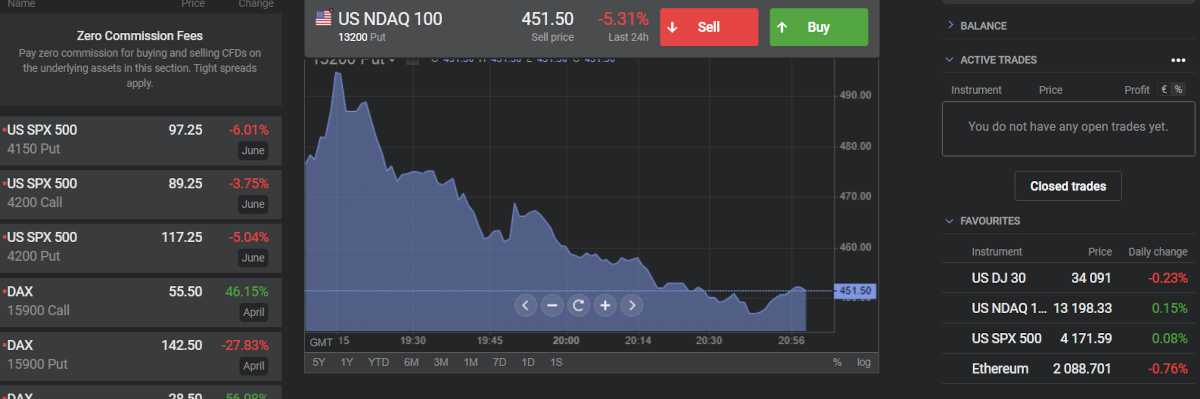Click Daily change header in Favourites
1200x399 pixels.
coord(1157,252)
